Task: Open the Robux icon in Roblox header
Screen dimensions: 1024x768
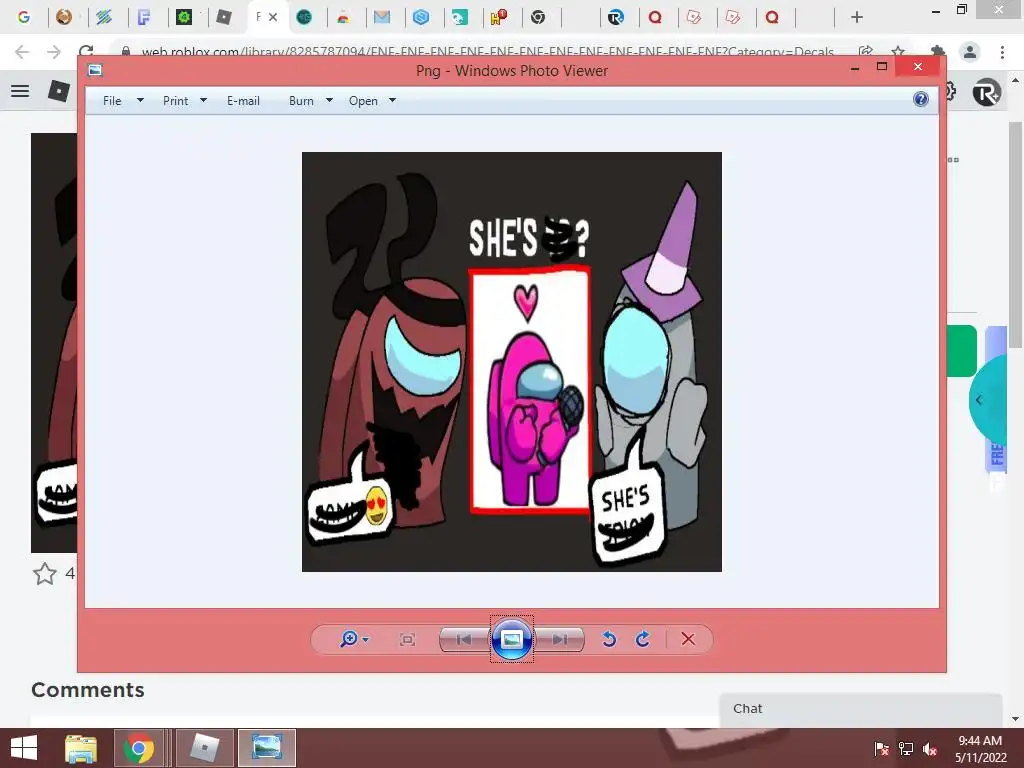Action: pos(985,92)
